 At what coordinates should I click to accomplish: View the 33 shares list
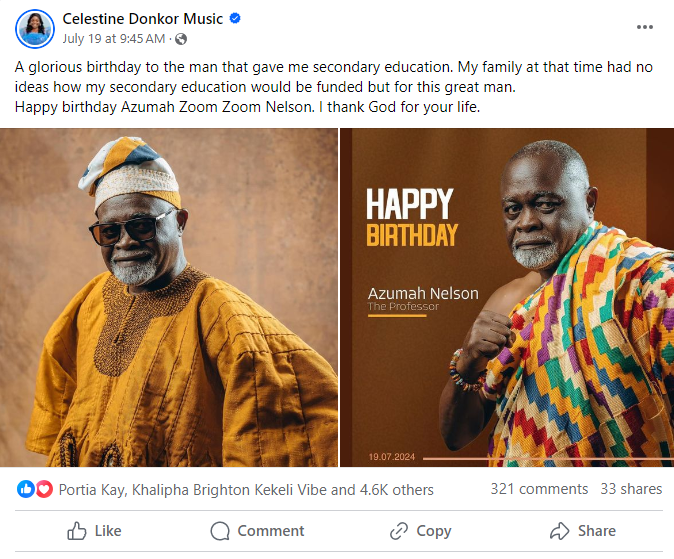[631, 489]
